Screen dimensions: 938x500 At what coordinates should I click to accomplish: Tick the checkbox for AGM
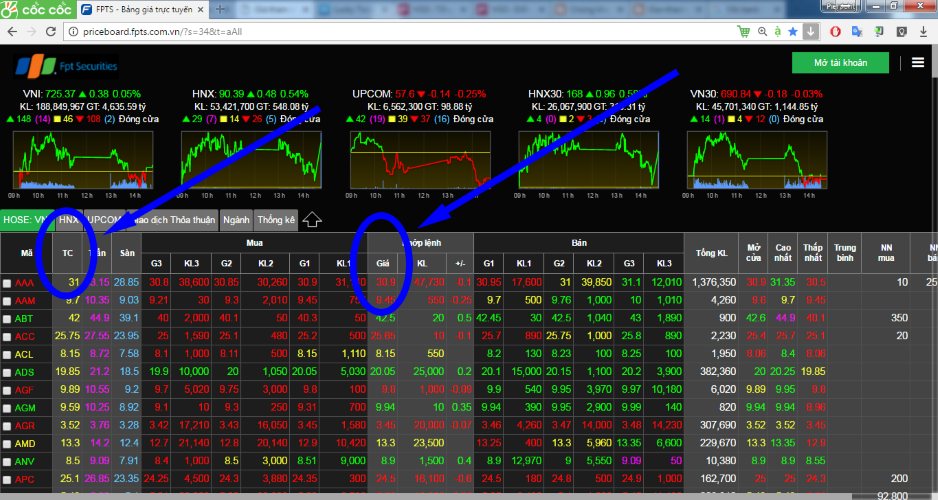coord(7,408)
